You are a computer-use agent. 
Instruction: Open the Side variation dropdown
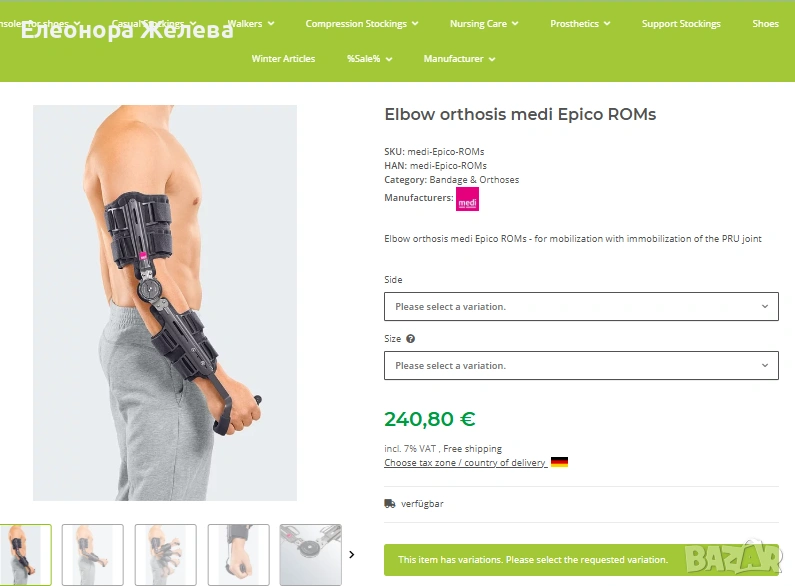point(581,307)
